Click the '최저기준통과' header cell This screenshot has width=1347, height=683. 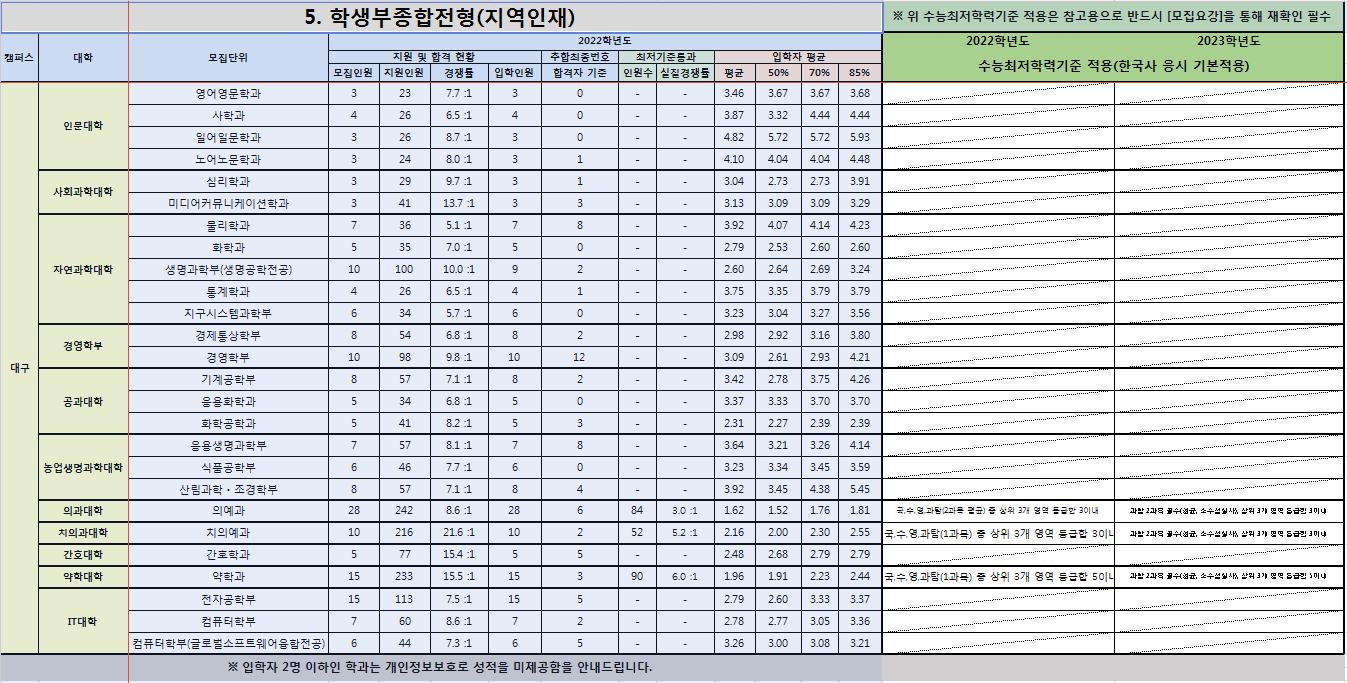pyautogui.click(x=665, y=57)
